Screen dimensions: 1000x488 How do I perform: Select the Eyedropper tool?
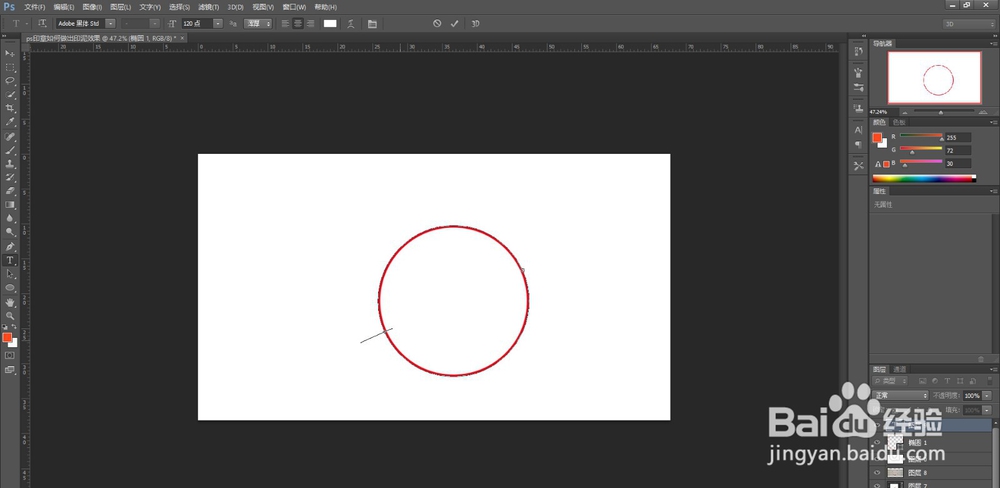[x=10, y=122]
